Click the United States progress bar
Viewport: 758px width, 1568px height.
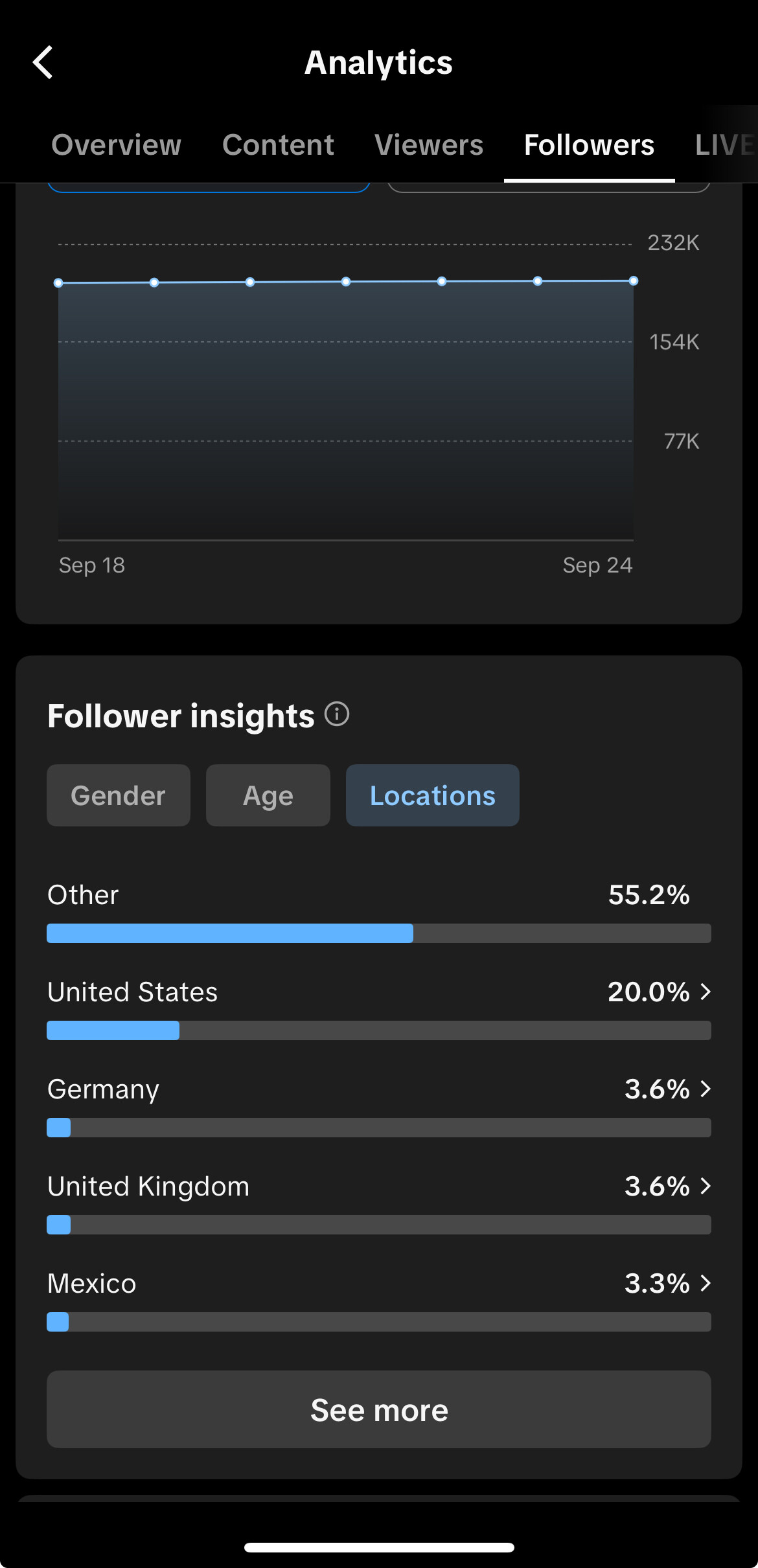378,1030
